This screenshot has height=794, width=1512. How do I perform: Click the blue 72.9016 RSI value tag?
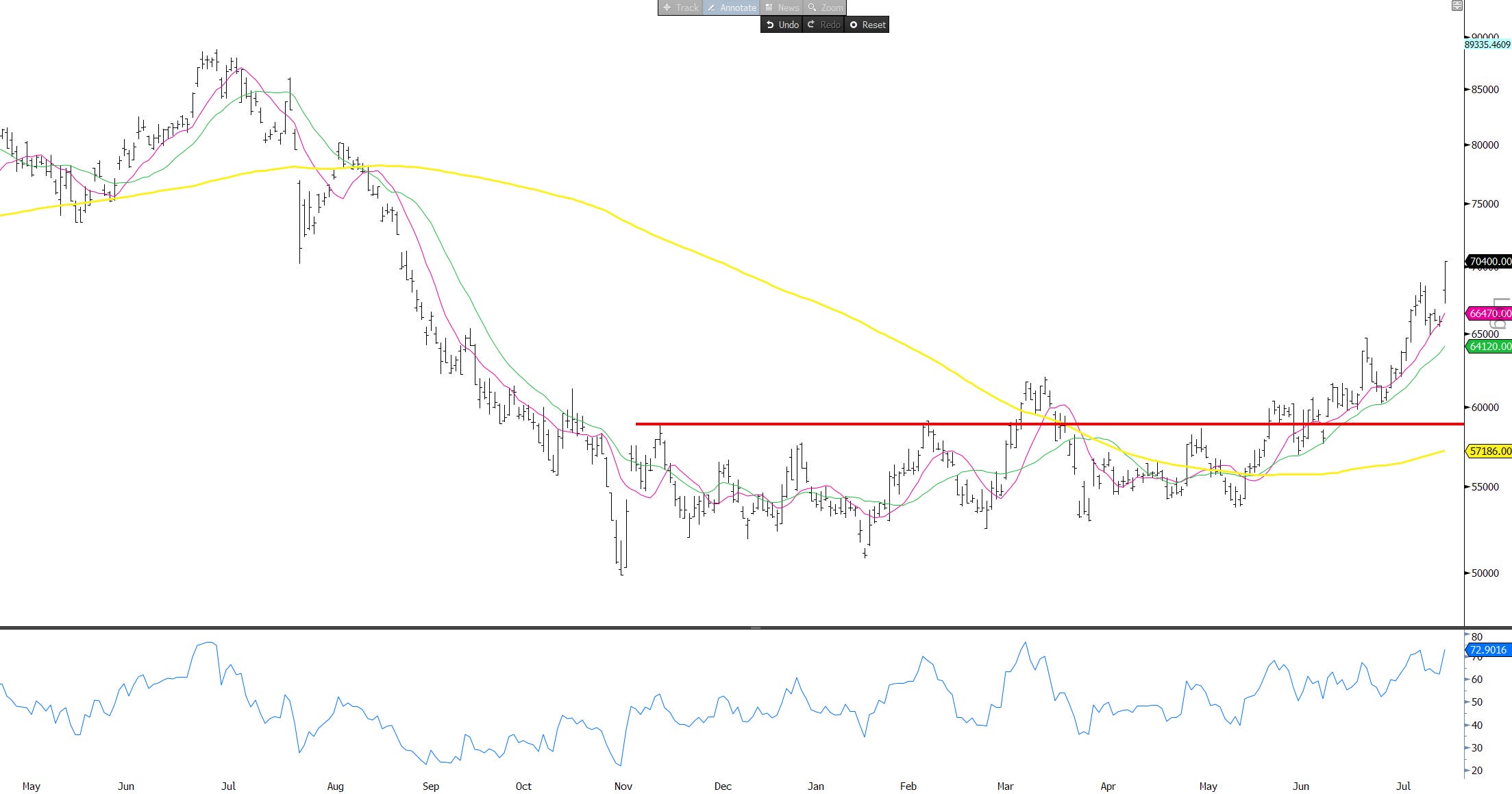(1488, 650)
